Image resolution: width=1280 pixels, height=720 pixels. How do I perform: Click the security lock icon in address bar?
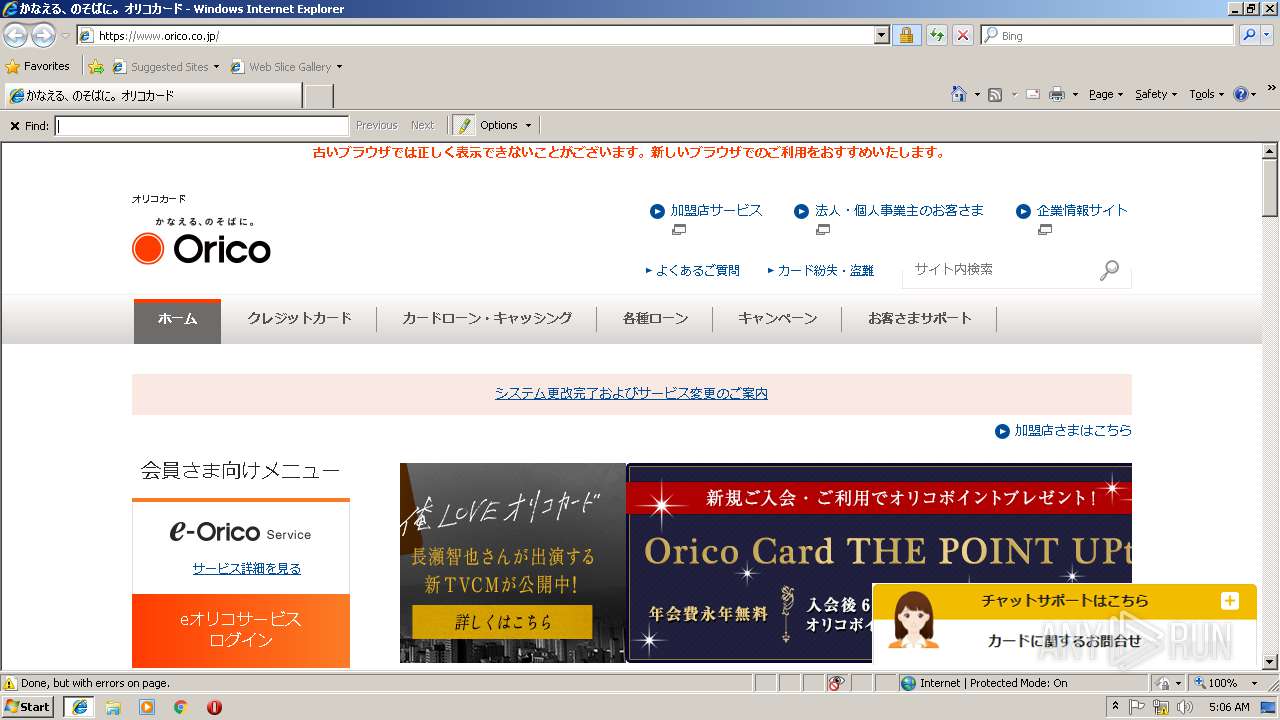tap(906, 35)
